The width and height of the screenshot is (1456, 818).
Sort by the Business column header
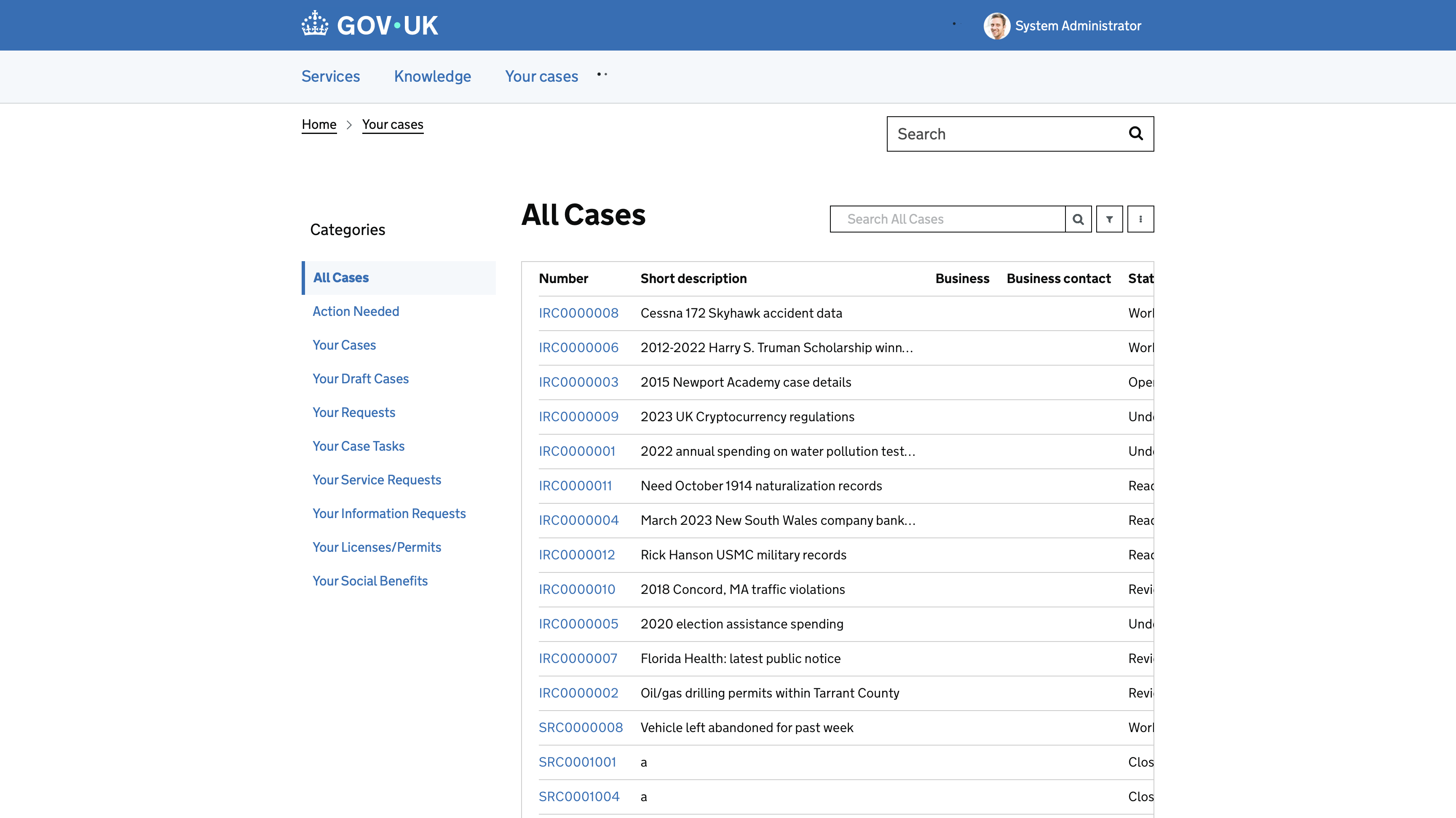(x=962, y=278)
